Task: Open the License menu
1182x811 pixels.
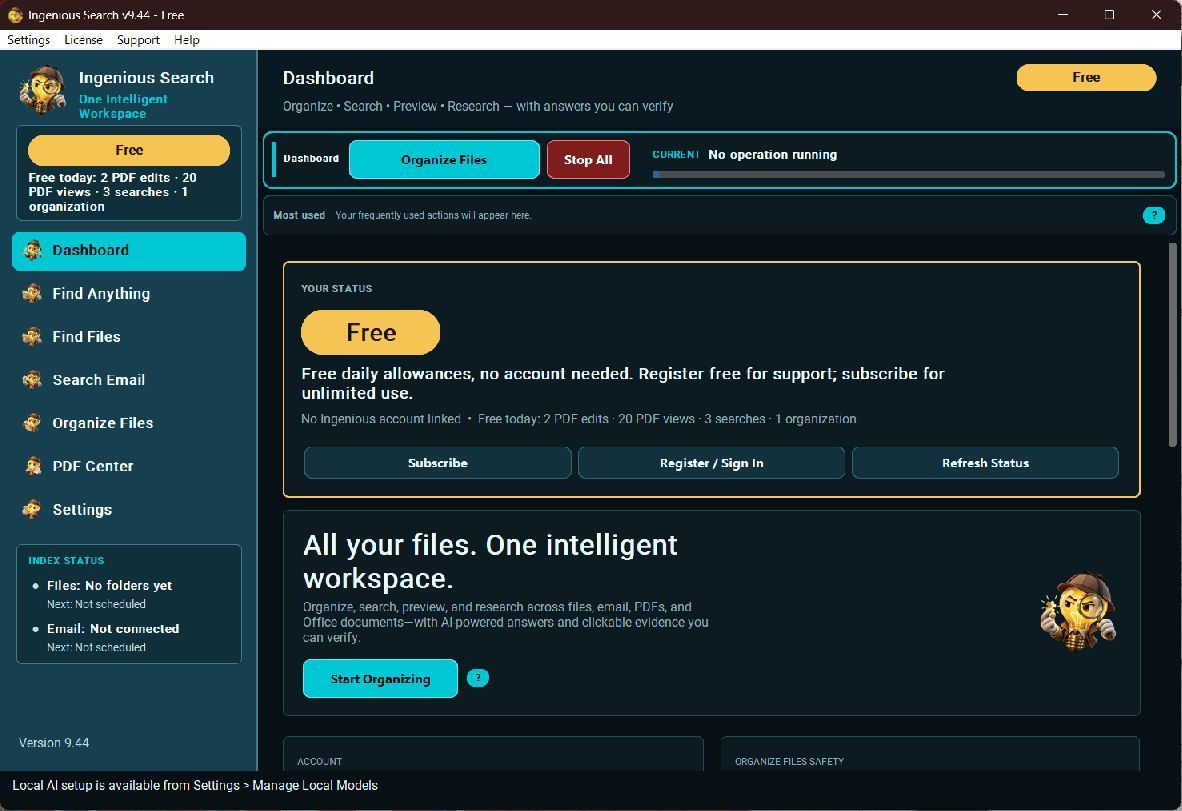Action: tap(83, 40)
